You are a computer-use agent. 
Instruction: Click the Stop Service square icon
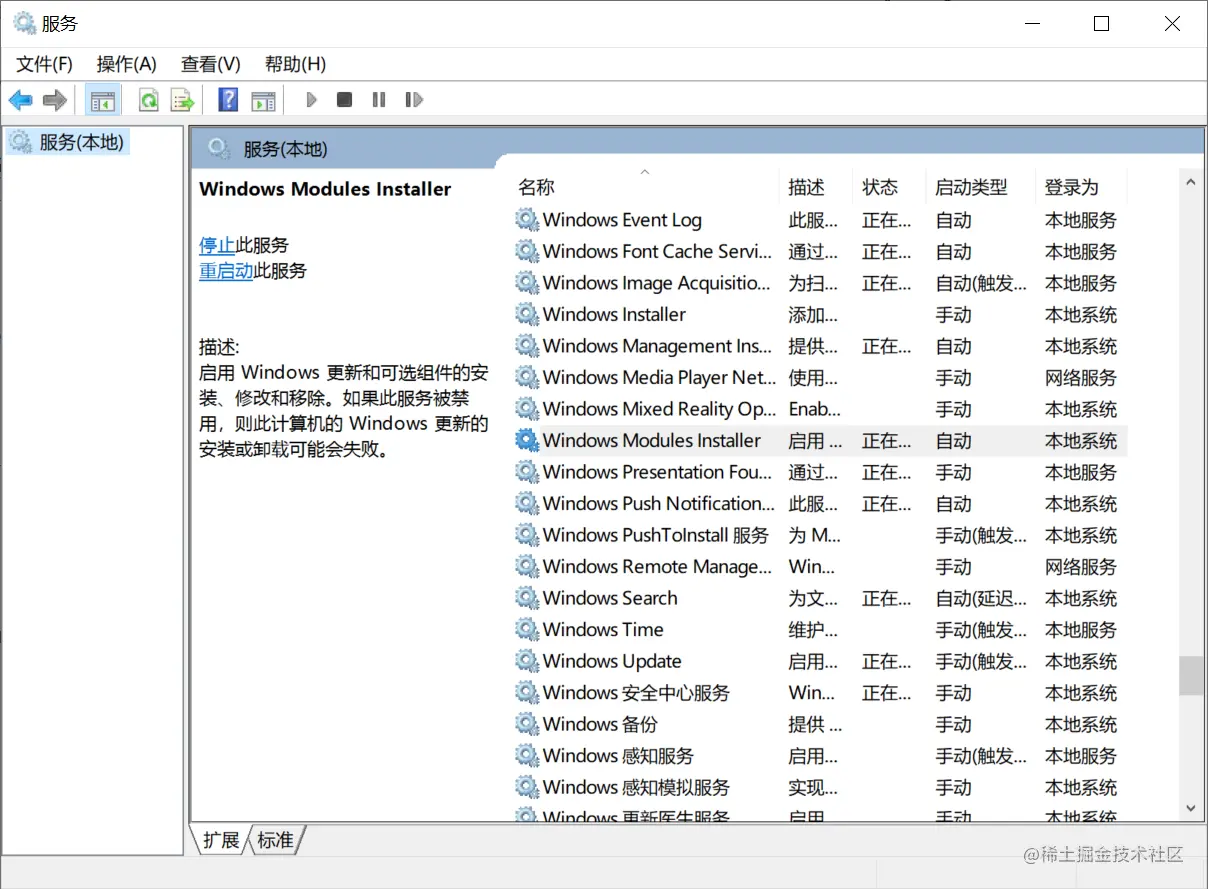(344, 100)
